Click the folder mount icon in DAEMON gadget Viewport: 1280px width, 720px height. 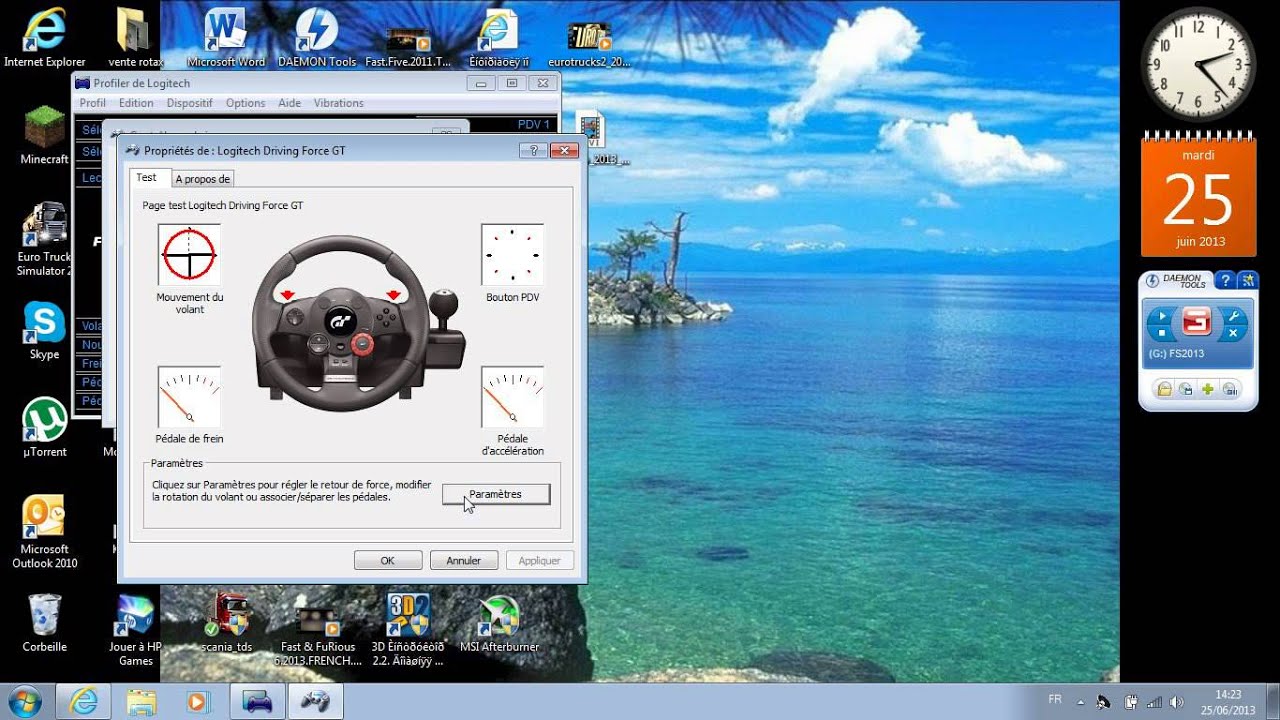(1164, 389)
